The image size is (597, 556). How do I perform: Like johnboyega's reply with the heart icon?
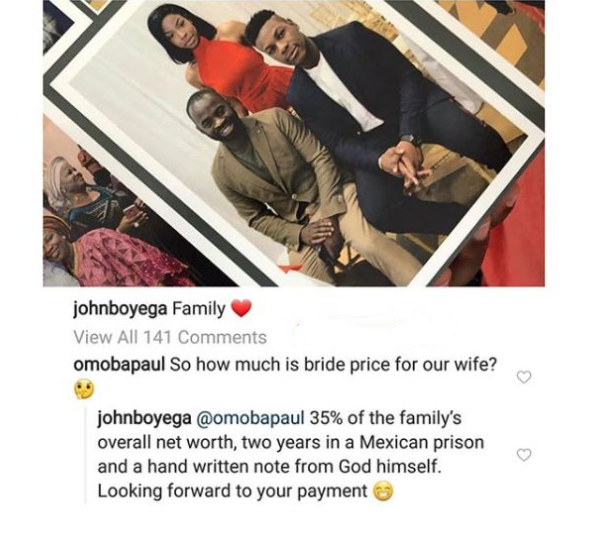tap(524, 454)
